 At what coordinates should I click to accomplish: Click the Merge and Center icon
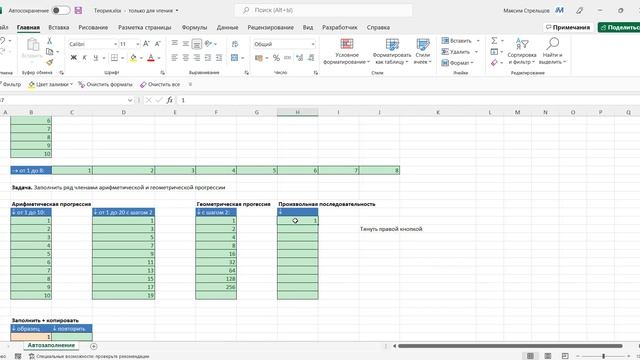234,58
